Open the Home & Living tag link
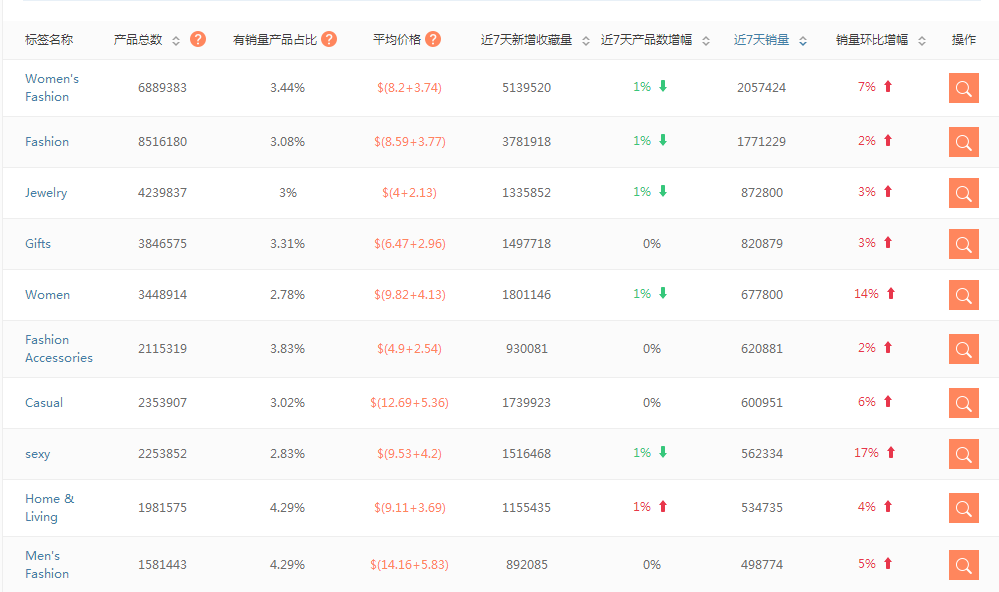The width and height of the screenshot is (999, 592). tap(50, 508)
